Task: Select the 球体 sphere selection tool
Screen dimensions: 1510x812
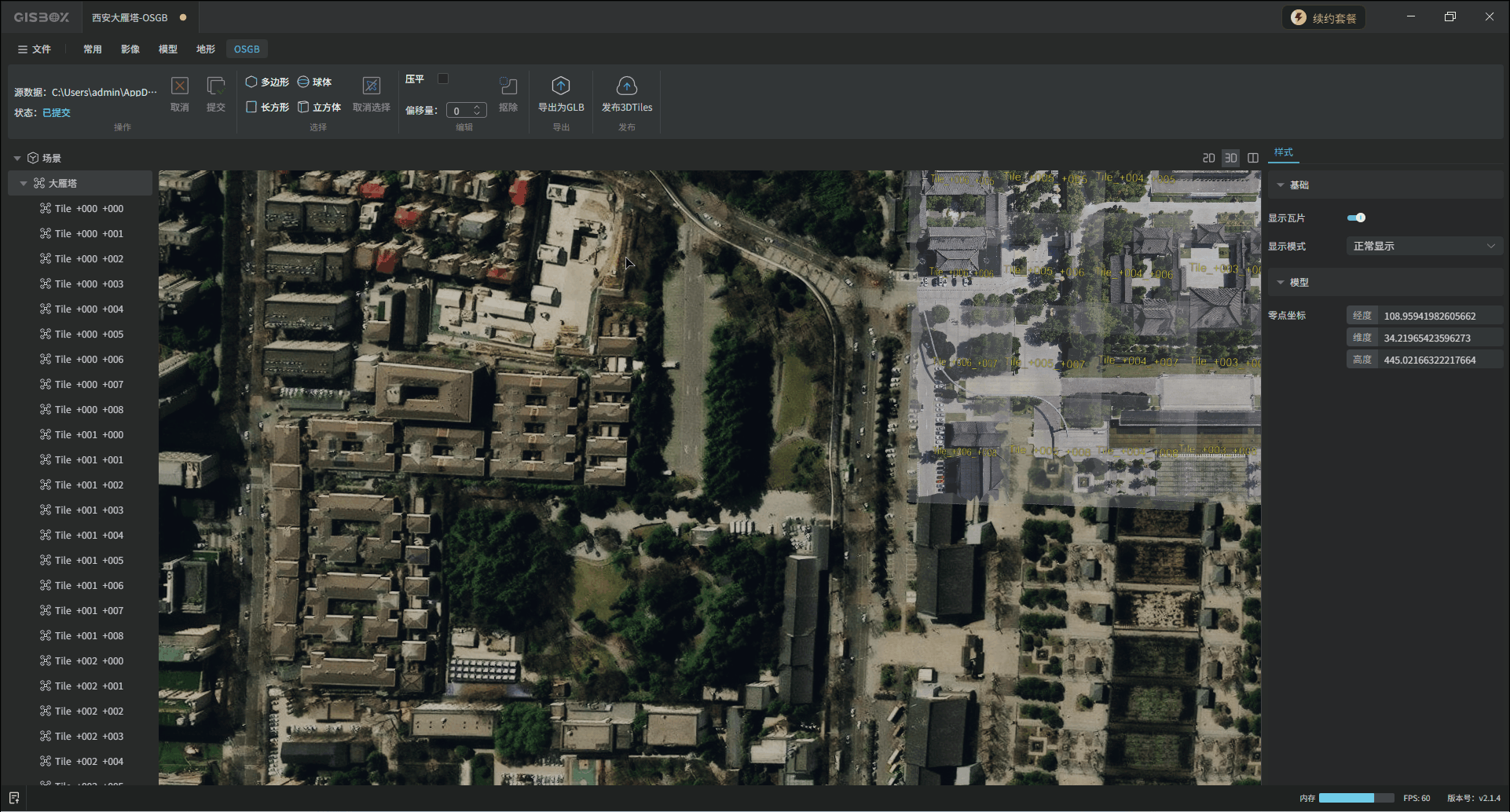Action: (x=314, y=82)
